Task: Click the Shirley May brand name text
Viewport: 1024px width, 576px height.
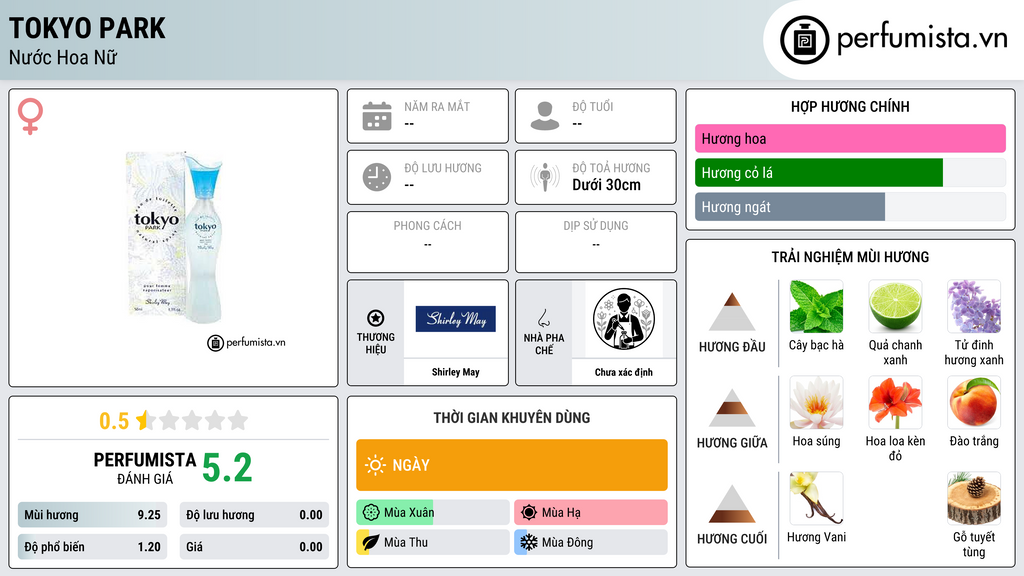Action: pos(456,372)
